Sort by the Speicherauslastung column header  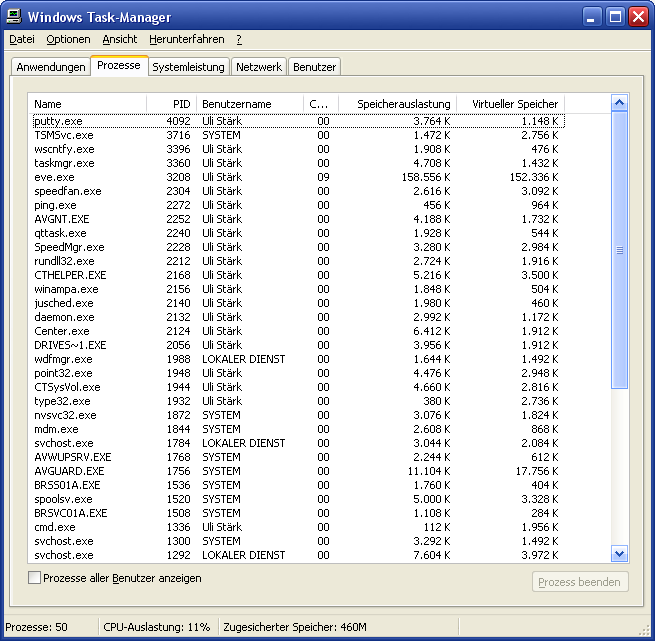pos(397,104)
